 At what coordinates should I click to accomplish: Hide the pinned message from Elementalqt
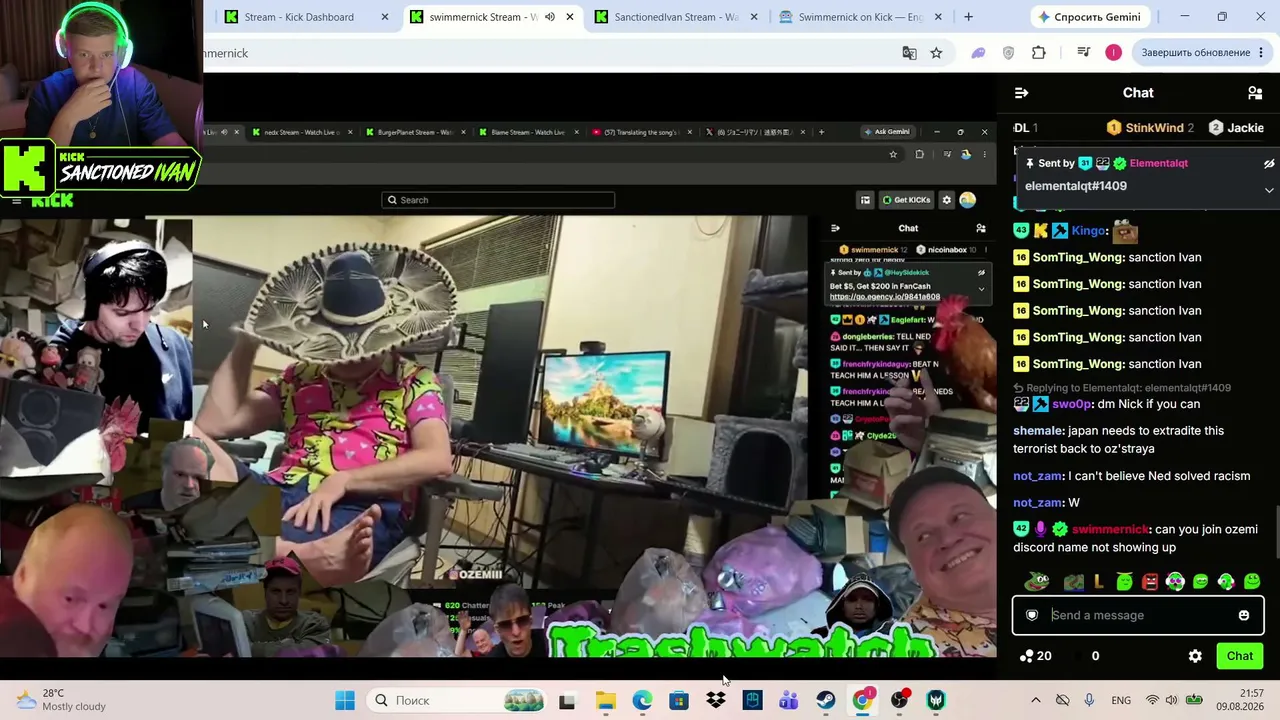(1269, 164)
